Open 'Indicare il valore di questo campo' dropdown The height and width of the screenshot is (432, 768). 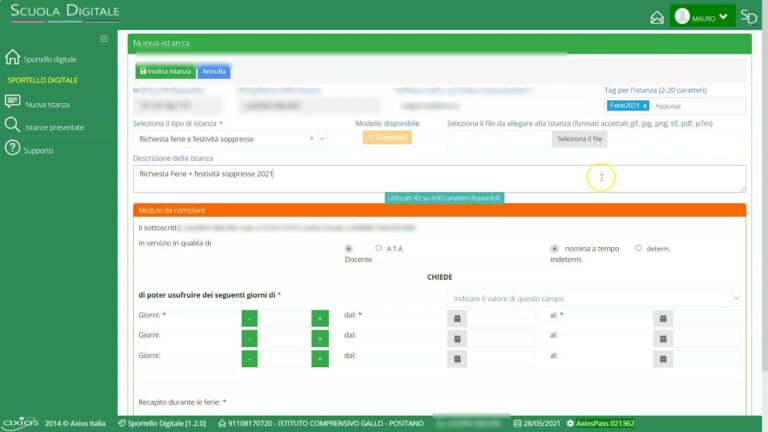coord(593,298)
